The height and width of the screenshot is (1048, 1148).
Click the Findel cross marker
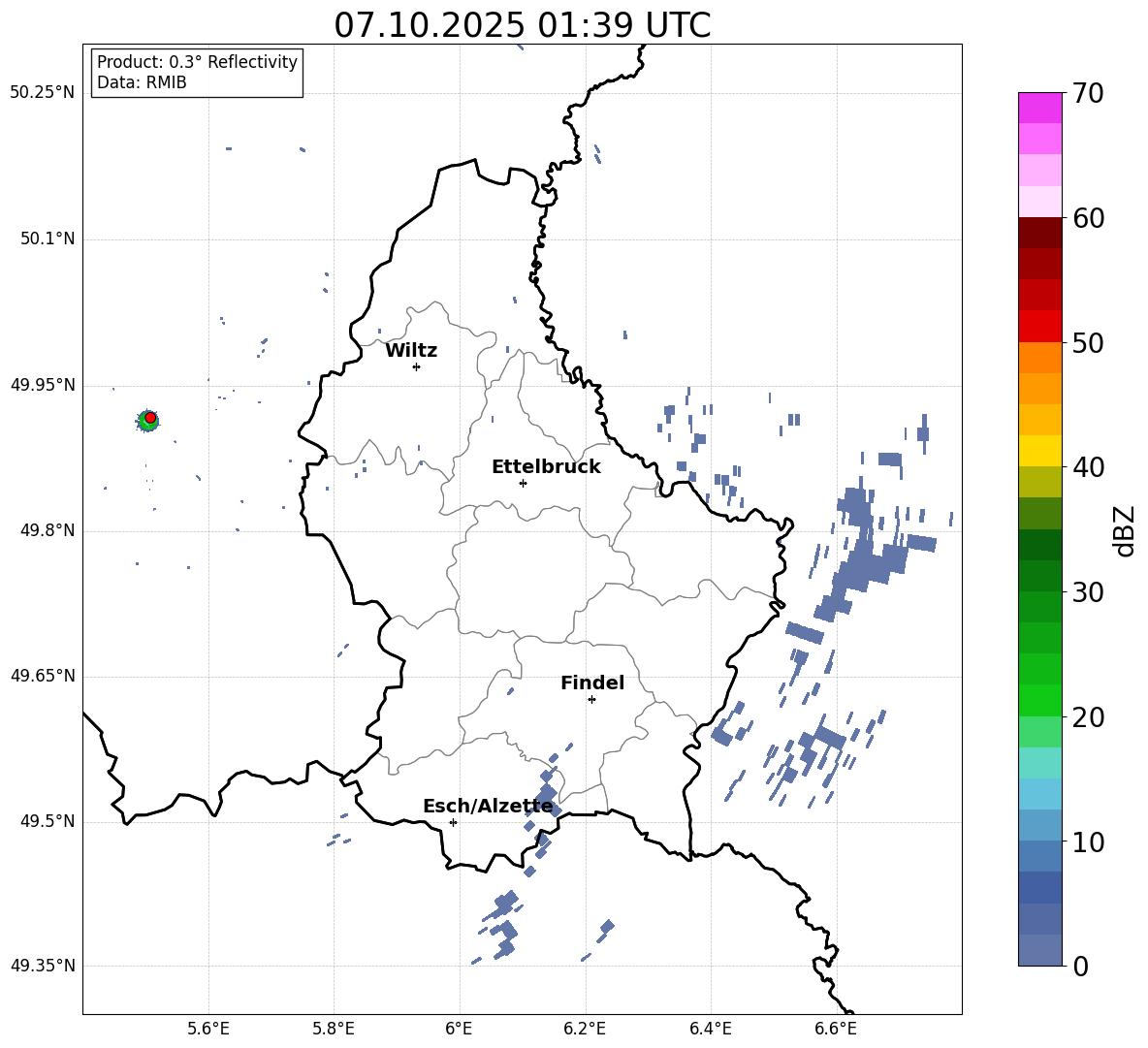pos(591,700)
